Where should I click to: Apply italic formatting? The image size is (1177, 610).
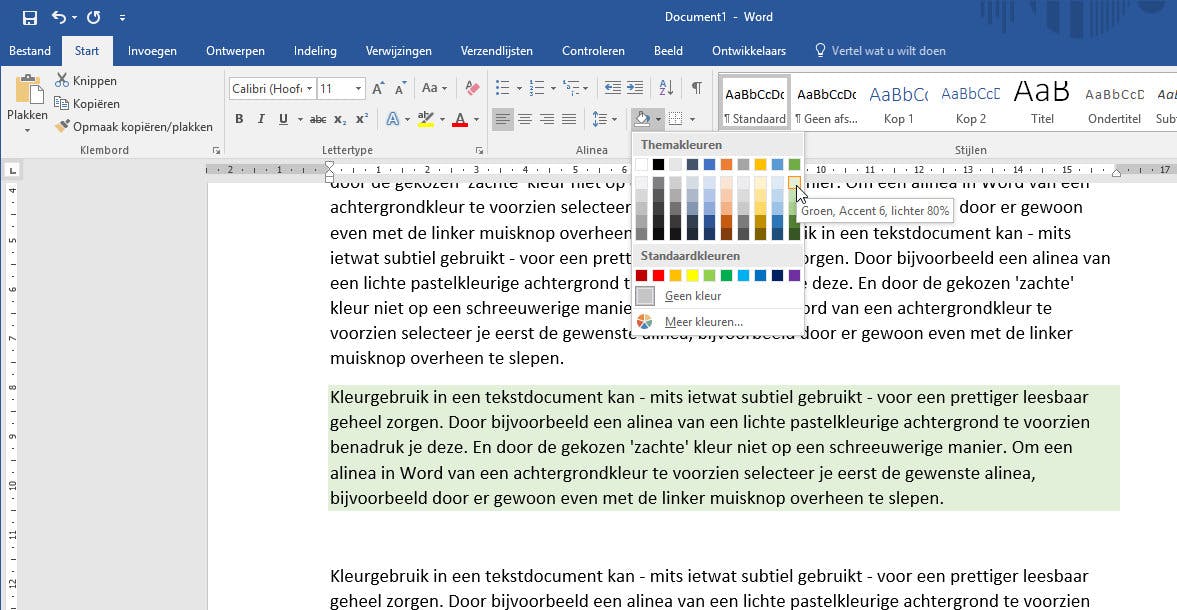pyautogui.click(x=261, y=120)
